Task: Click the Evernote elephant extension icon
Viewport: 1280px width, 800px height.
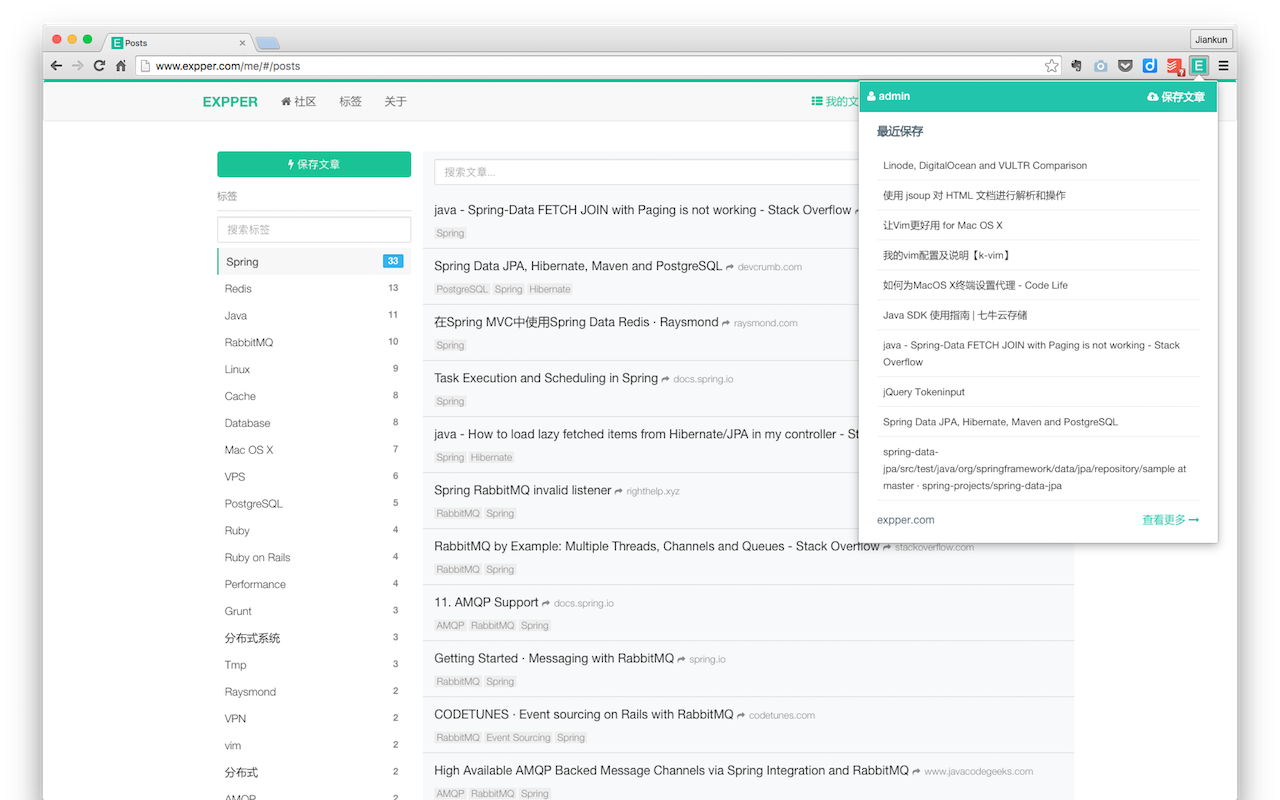Action: click(x=1076, y=66)
